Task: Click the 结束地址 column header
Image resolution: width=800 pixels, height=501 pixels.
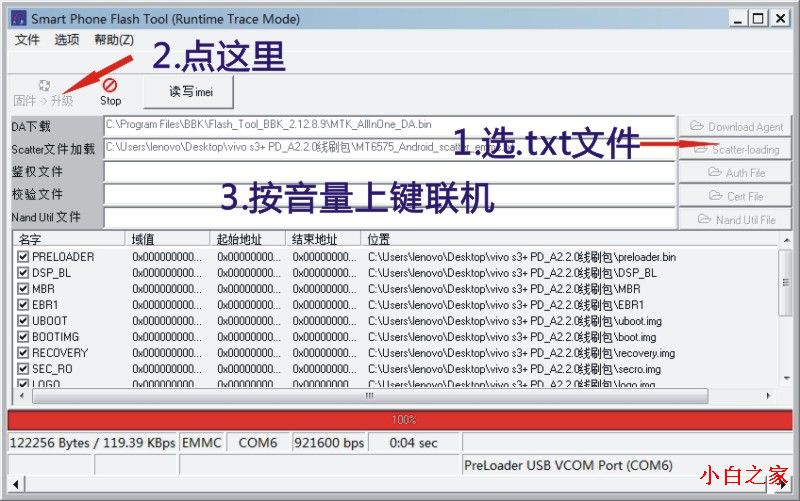Action: tap(323, 239)
